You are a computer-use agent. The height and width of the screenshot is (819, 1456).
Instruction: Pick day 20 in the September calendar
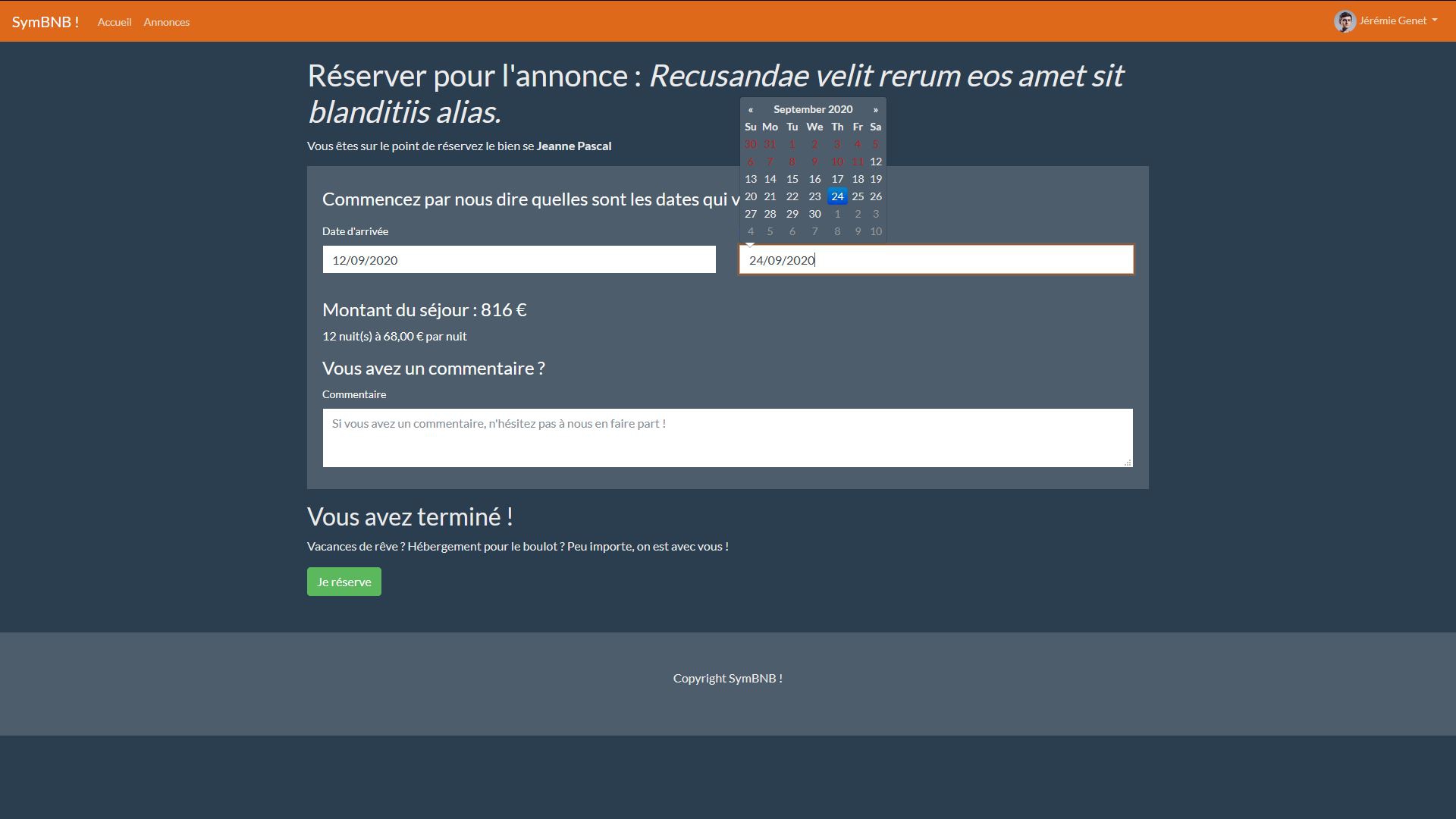pos(750,196)
